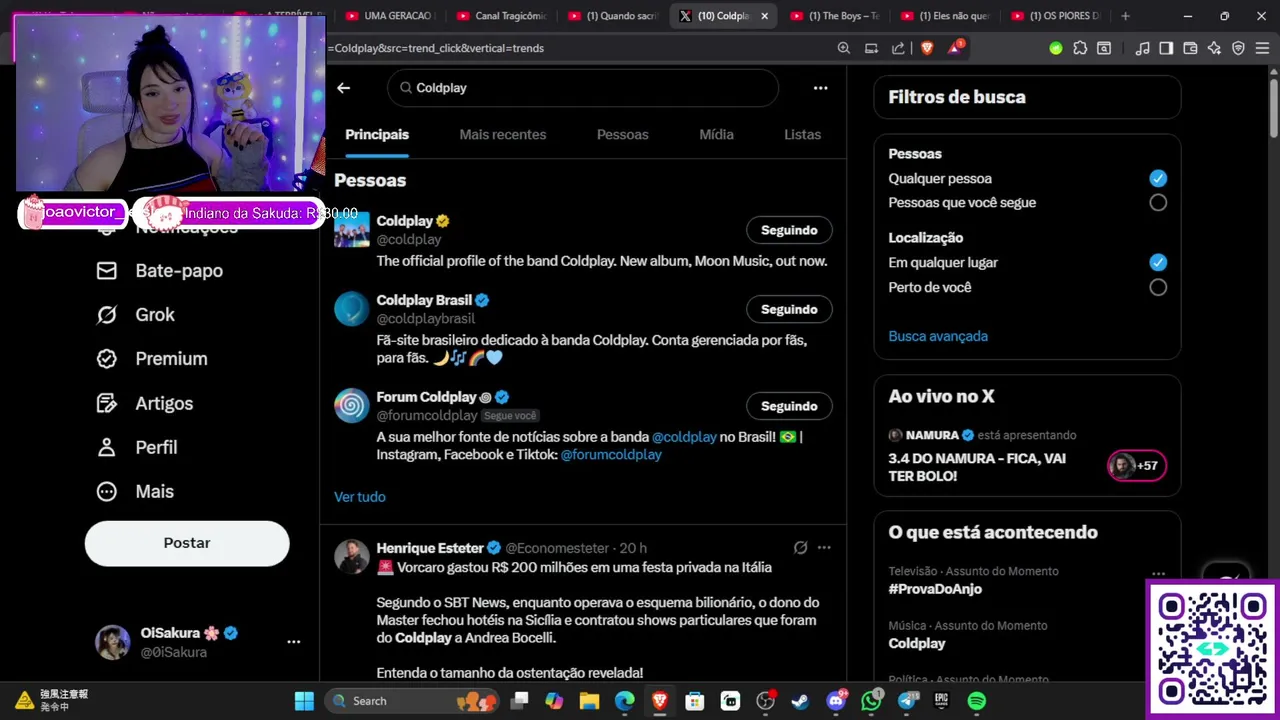Open NAMURA live broadcast card
The width and height of the screenshot is (1280, 720).
pyautogui.click(x=1027, y=456)
